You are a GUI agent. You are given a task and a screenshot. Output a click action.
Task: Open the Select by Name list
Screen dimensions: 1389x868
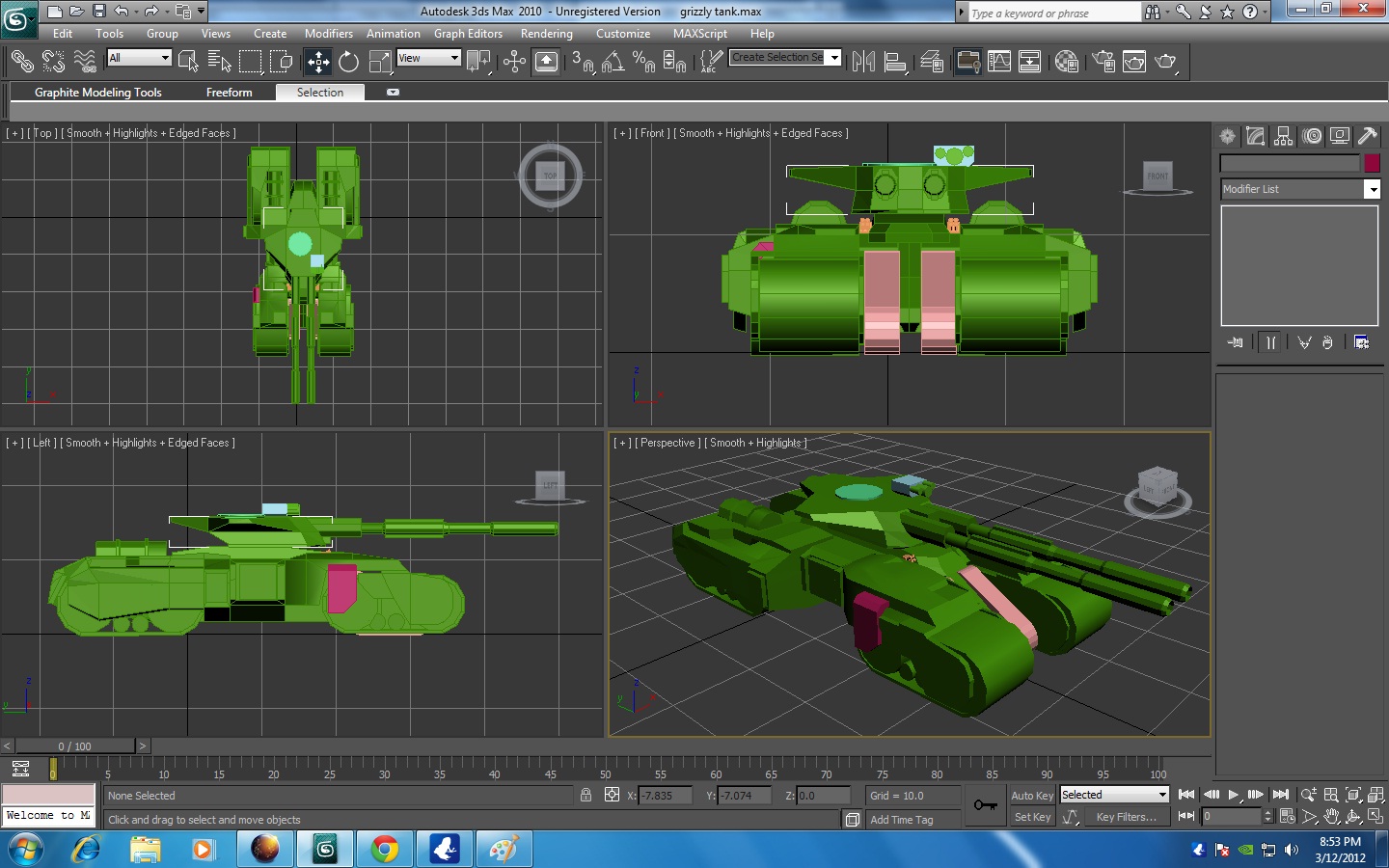tap(219, 62)
